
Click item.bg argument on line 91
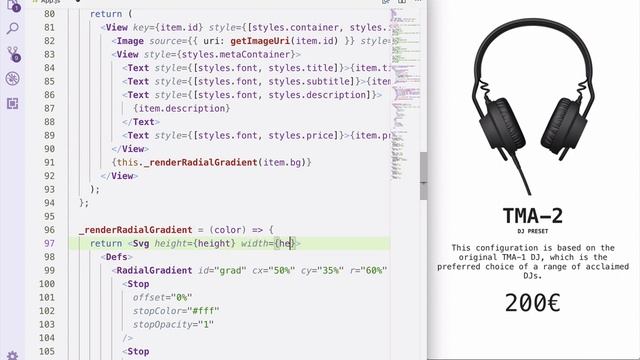[282, 162]
